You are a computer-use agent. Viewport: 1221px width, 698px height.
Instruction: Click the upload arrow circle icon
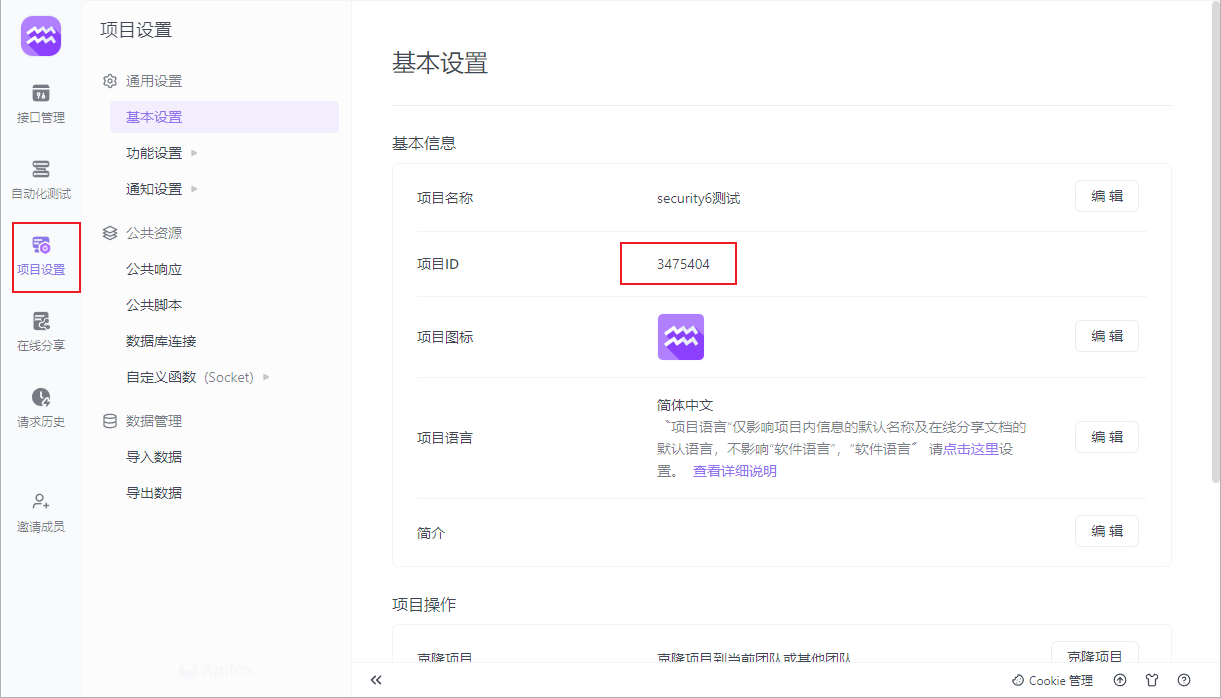tap(1120, 680)
